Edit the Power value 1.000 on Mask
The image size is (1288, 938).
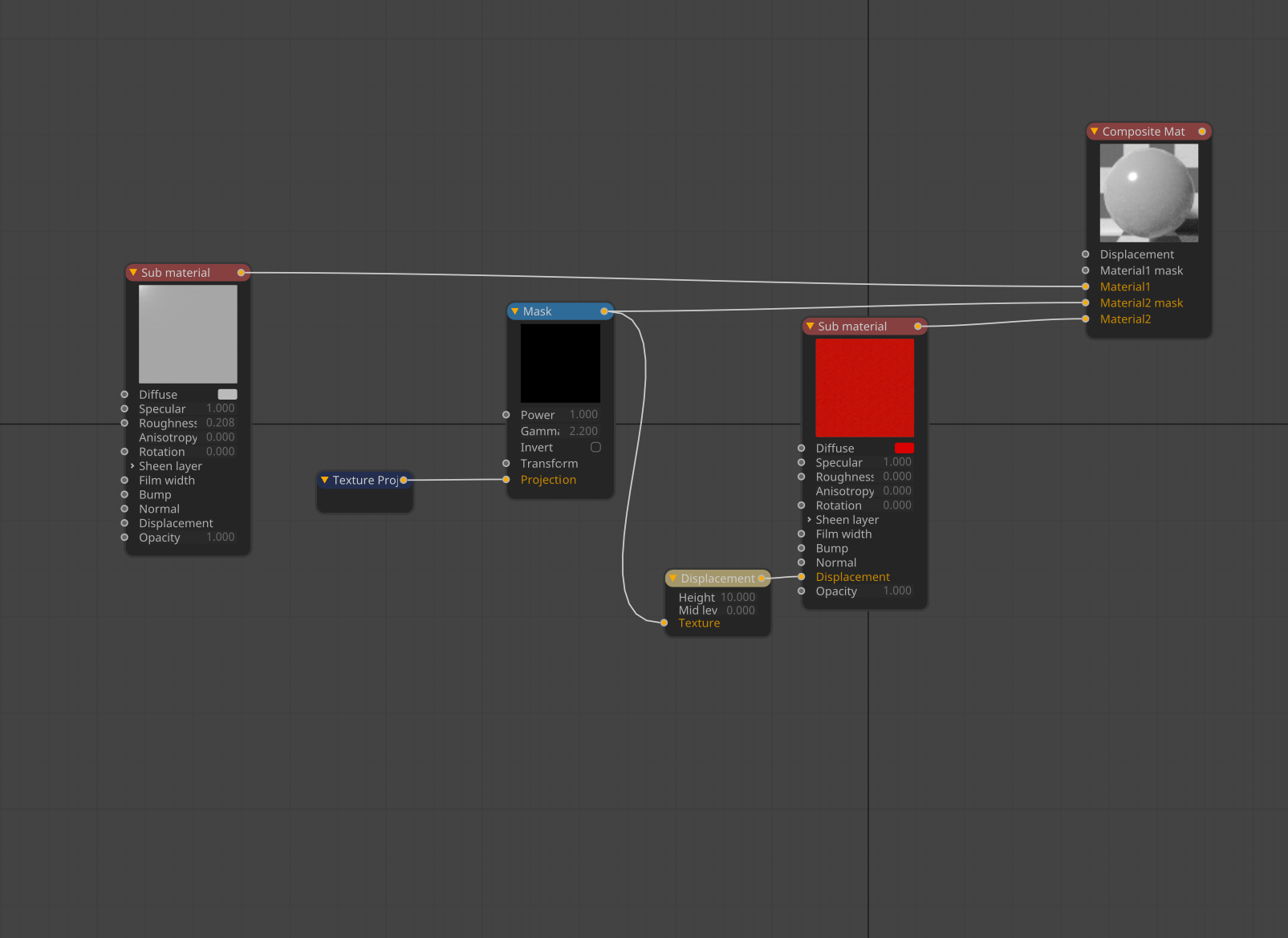pos(583,415)
